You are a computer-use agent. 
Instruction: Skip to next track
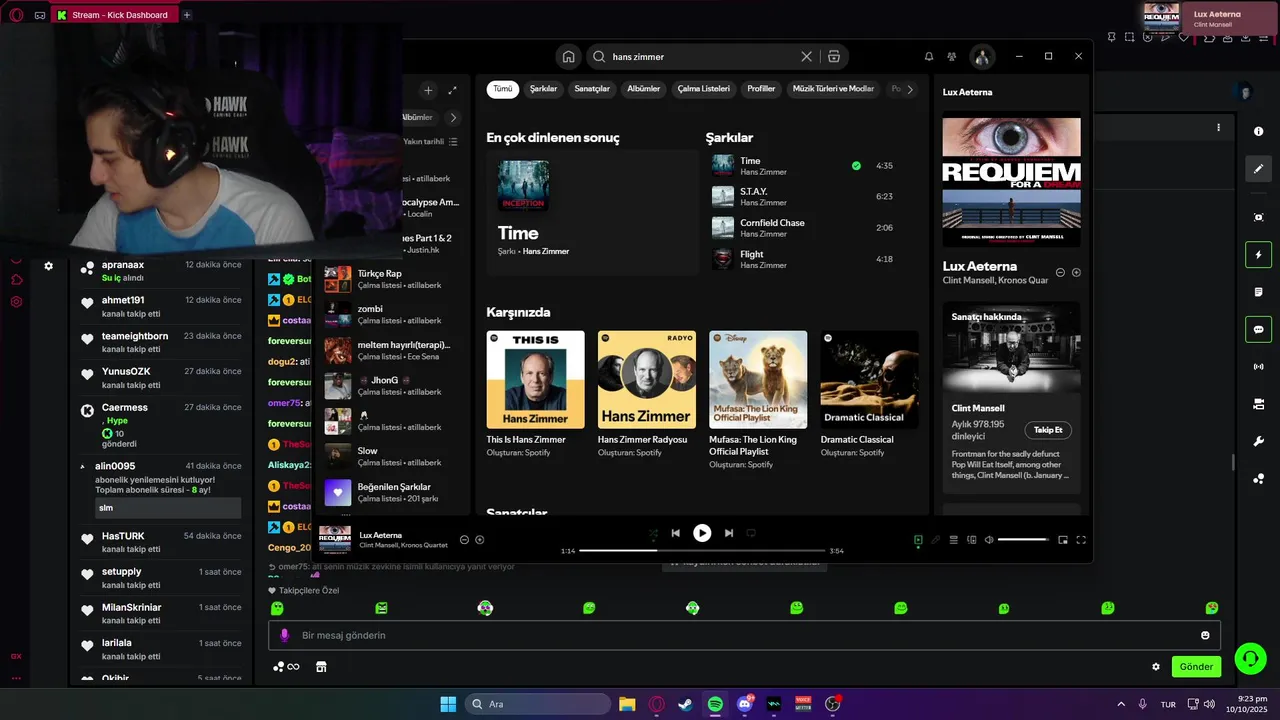729,534
